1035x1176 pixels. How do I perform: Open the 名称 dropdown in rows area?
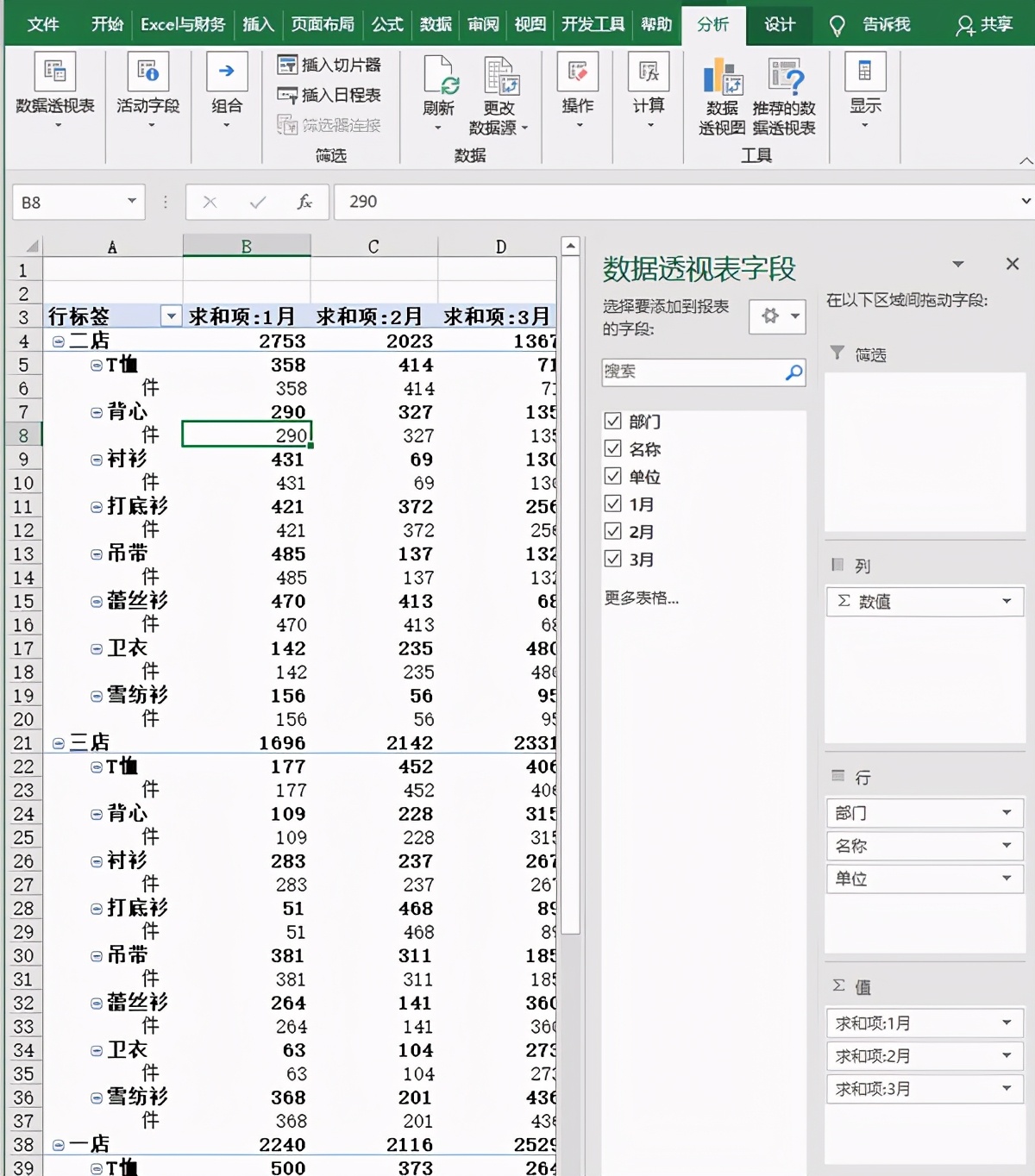(1007, 845)
